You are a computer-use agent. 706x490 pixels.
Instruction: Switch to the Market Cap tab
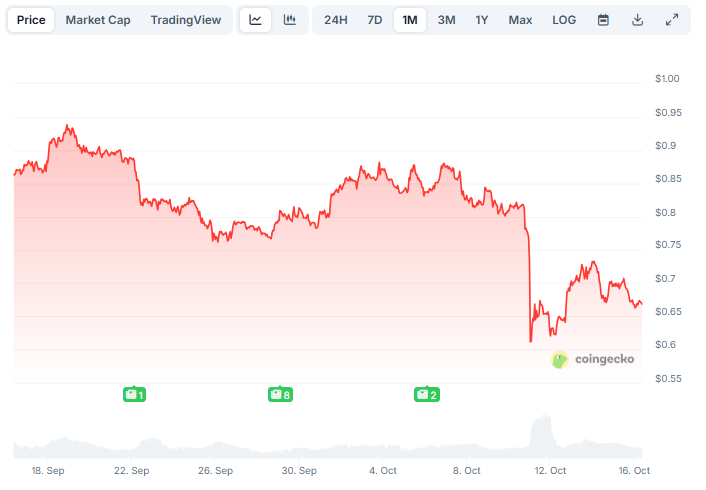coord(98,20)
